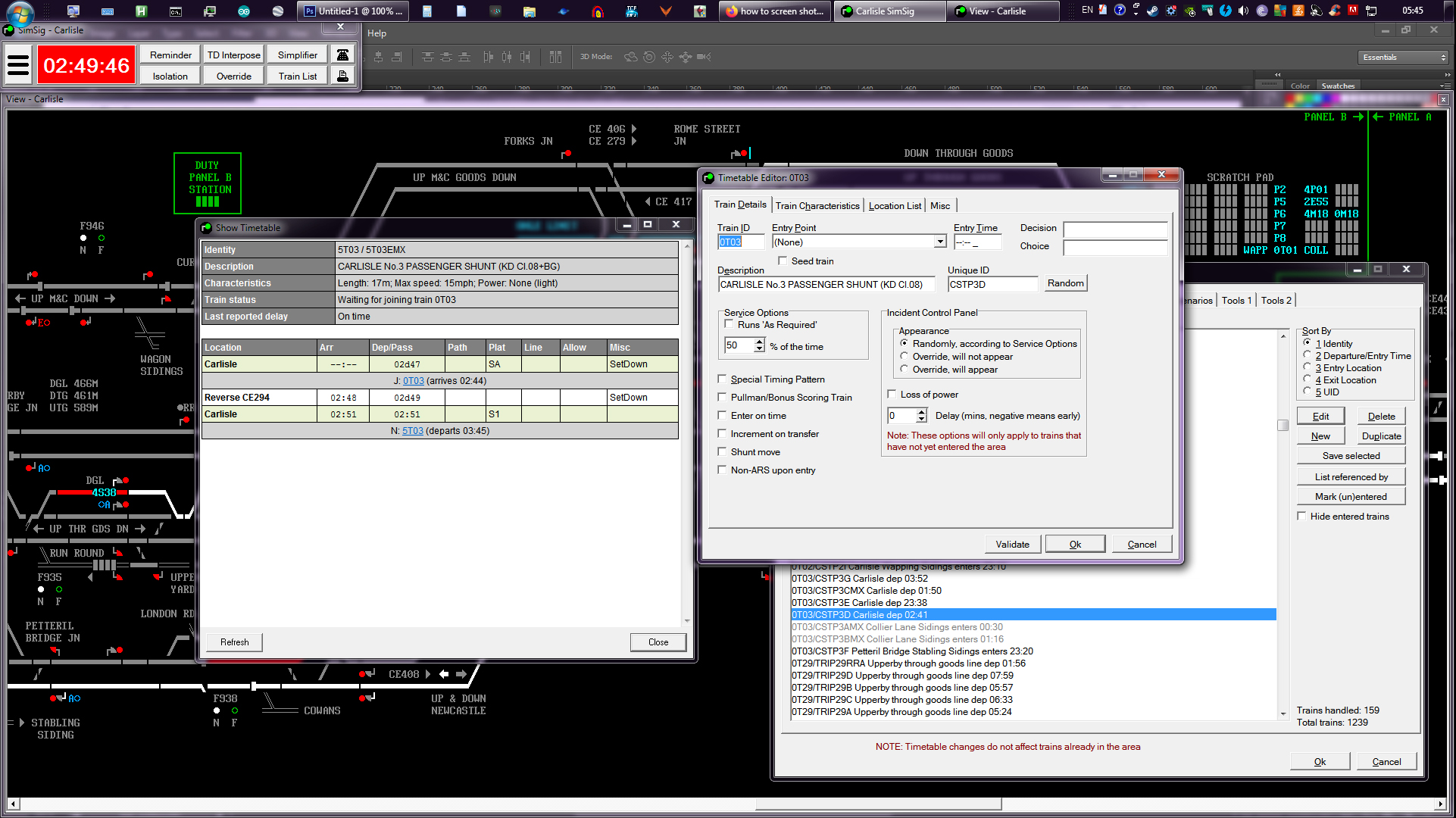Select Photoshop 3D pan mode icon
Image resolution: width=1456 pixels, height=818 pixels.
tap(667, 57)
